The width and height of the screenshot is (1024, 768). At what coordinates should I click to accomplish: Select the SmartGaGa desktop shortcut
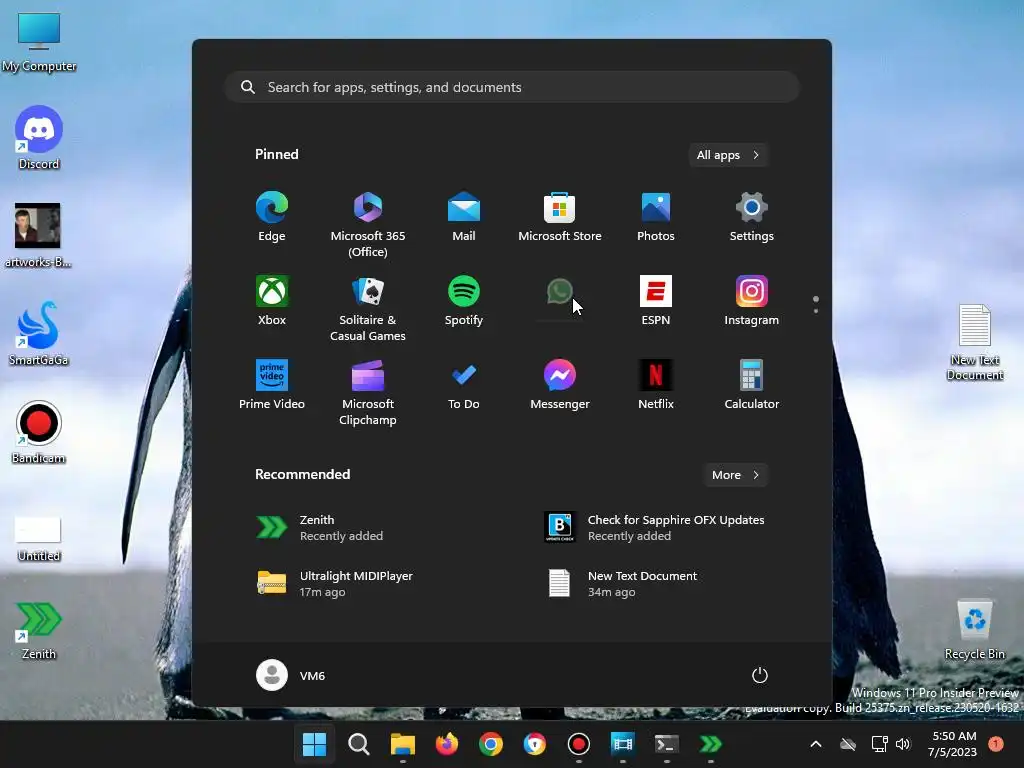[39, 334]
